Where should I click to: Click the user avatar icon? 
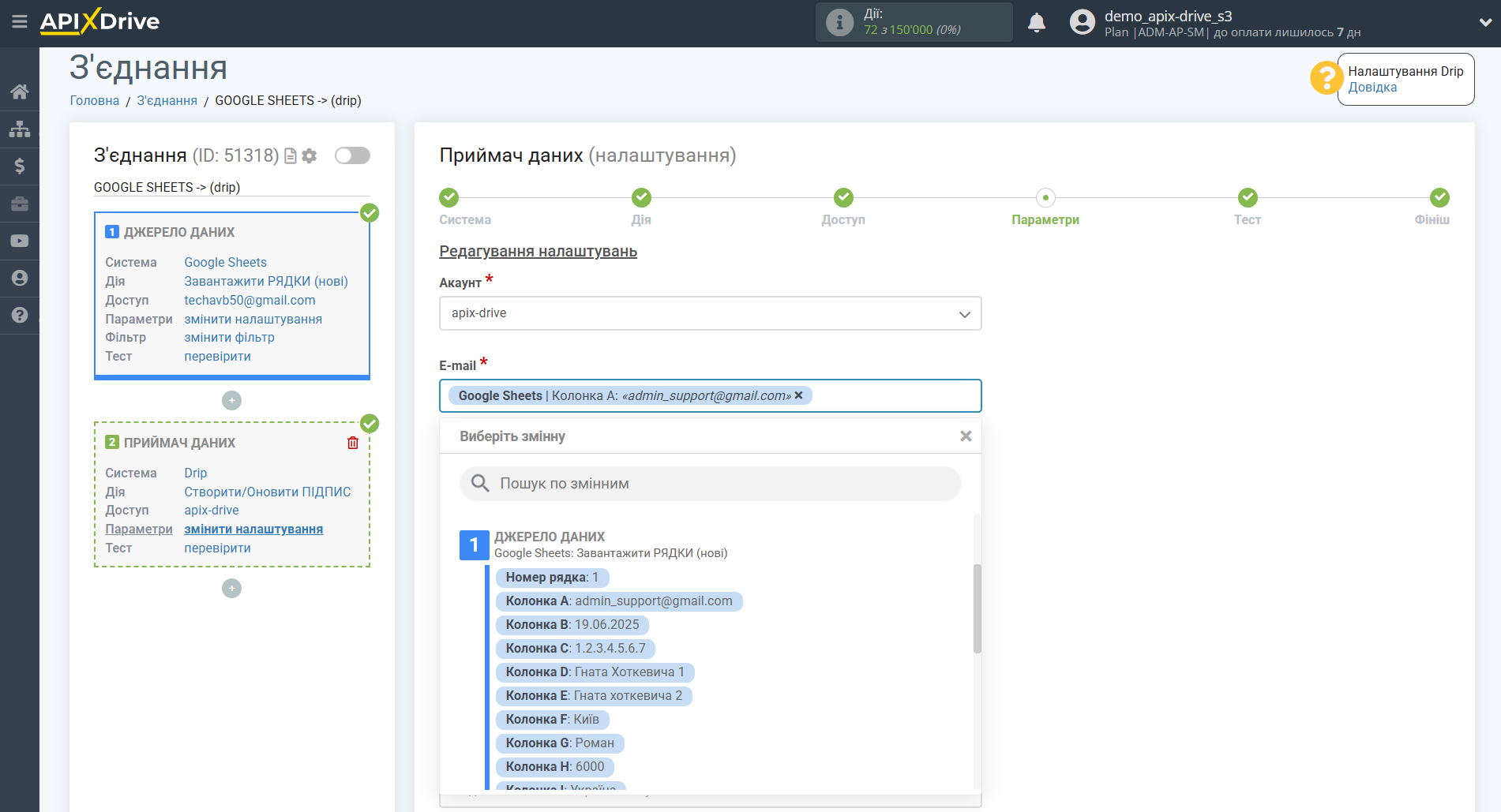[1083, 22]
